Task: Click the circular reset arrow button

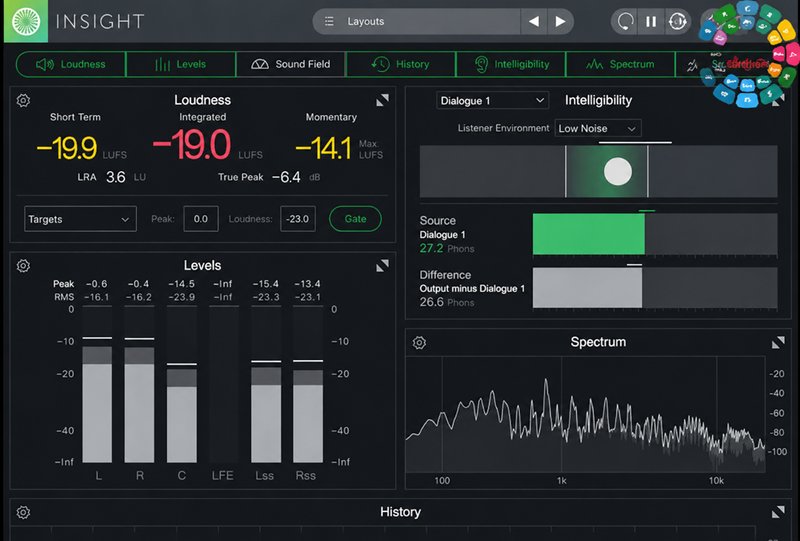Action: (x=625, y=21)
